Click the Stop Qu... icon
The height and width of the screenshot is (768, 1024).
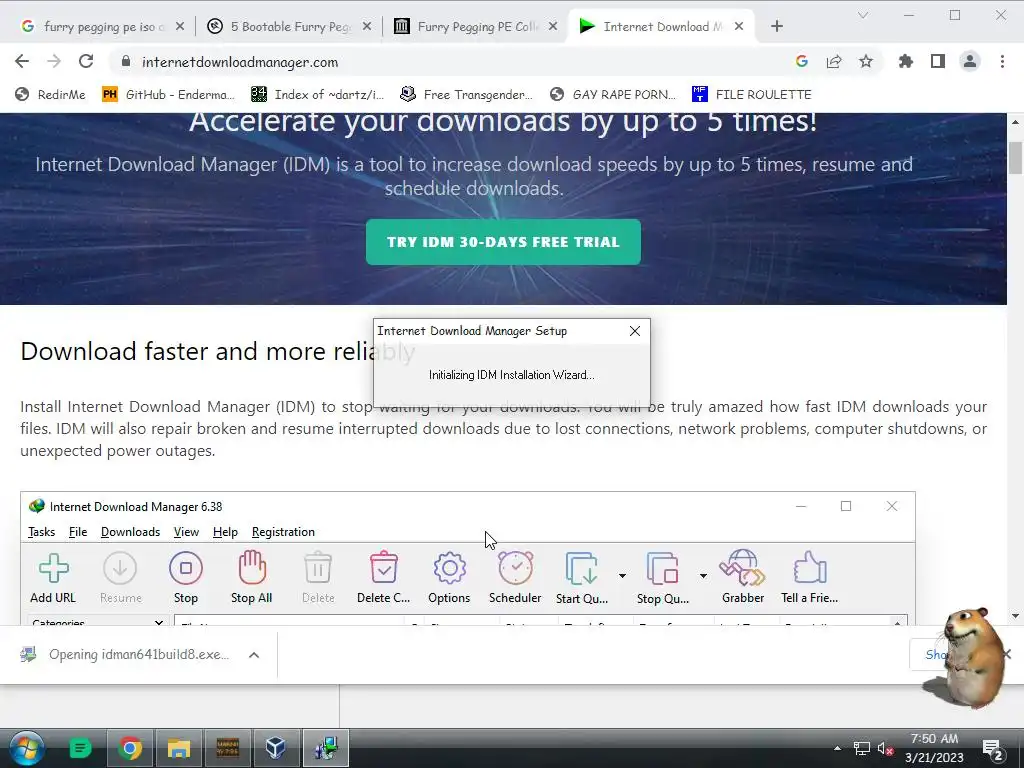(x=662, y=569)
